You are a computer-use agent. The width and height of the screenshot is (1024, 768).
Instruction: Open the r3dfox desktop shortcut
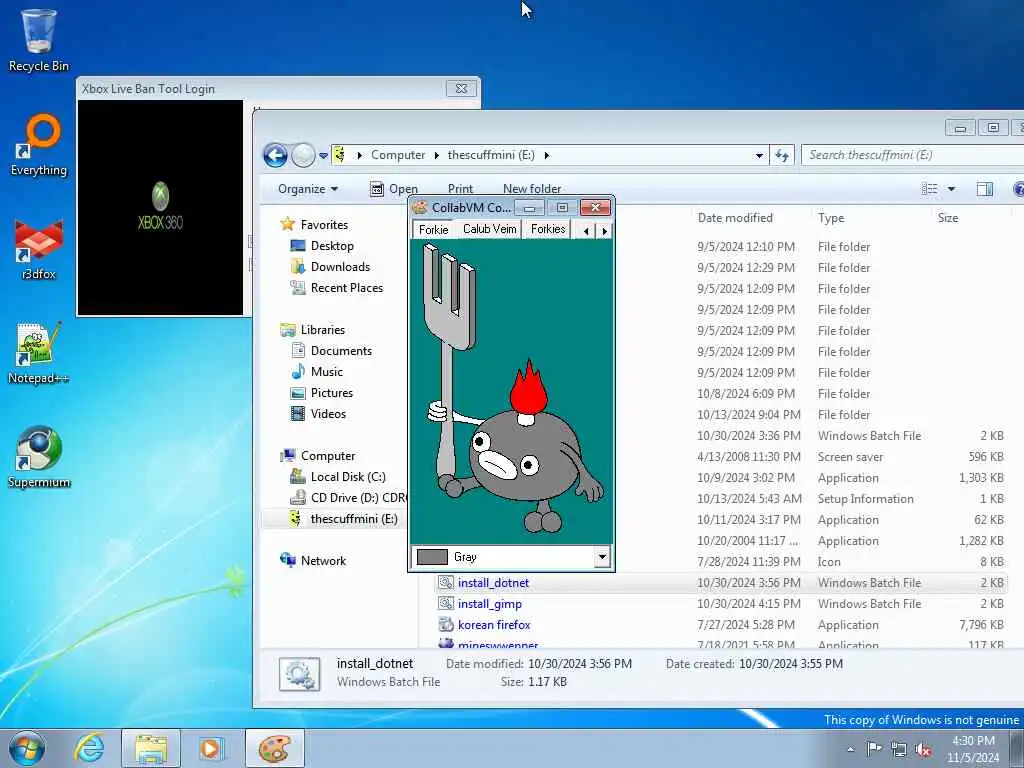pyautogui.click(x=39, y=249)
